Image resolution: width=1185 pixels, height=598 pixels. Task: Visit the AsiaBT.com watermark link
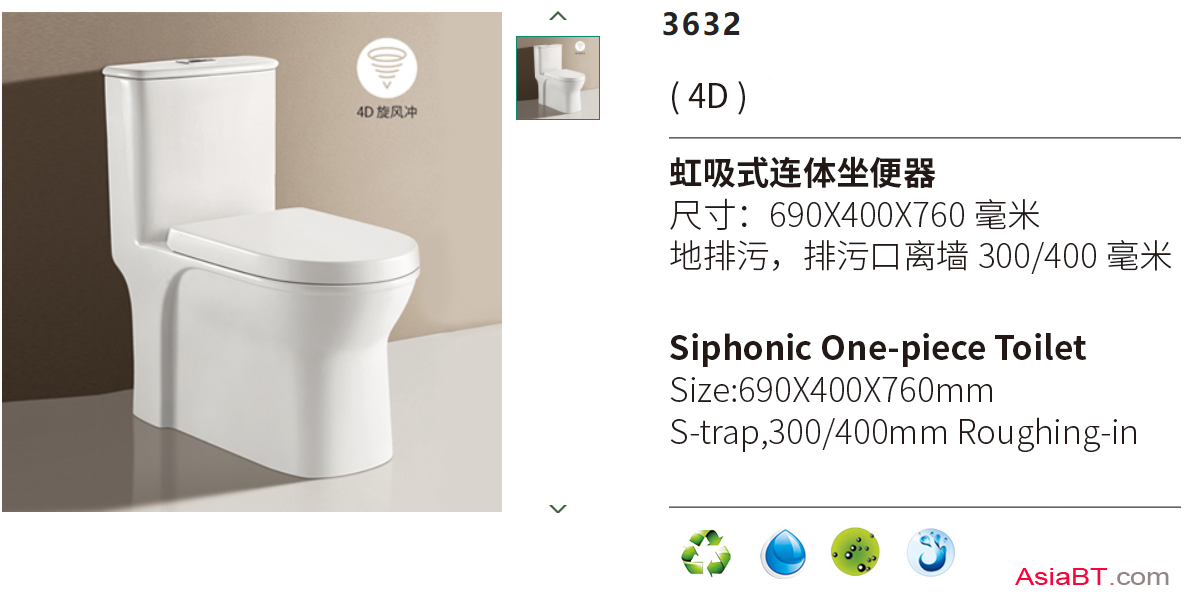[x=1092, y=577]
